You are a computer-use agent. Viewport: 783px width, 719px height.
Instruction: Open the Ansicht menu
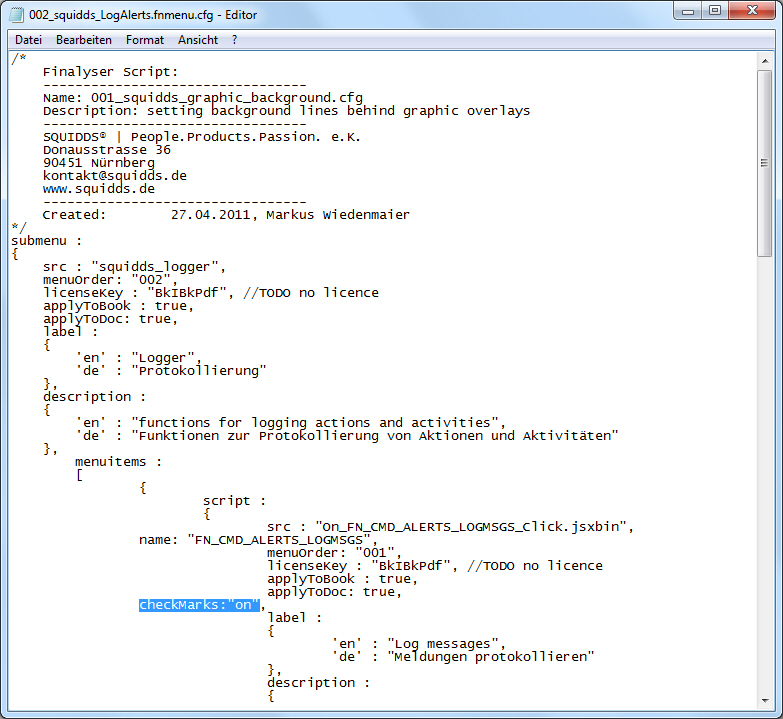click(x=198, y=40)
